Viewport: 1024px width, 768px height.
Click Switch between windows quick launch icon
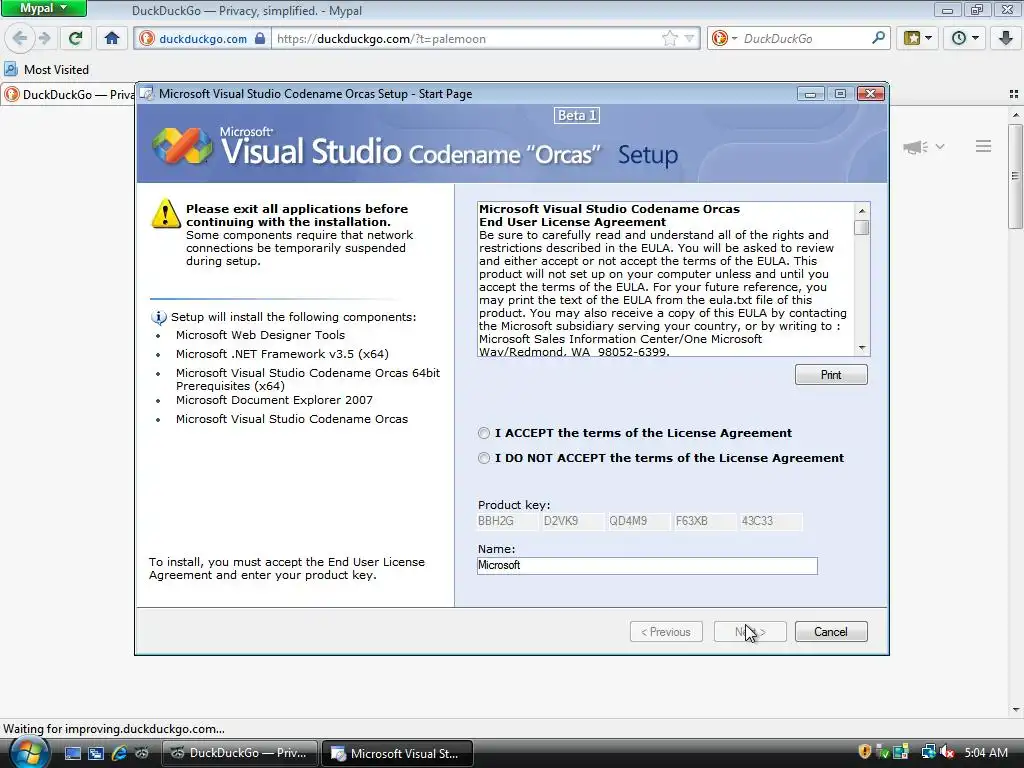[96, 754]
